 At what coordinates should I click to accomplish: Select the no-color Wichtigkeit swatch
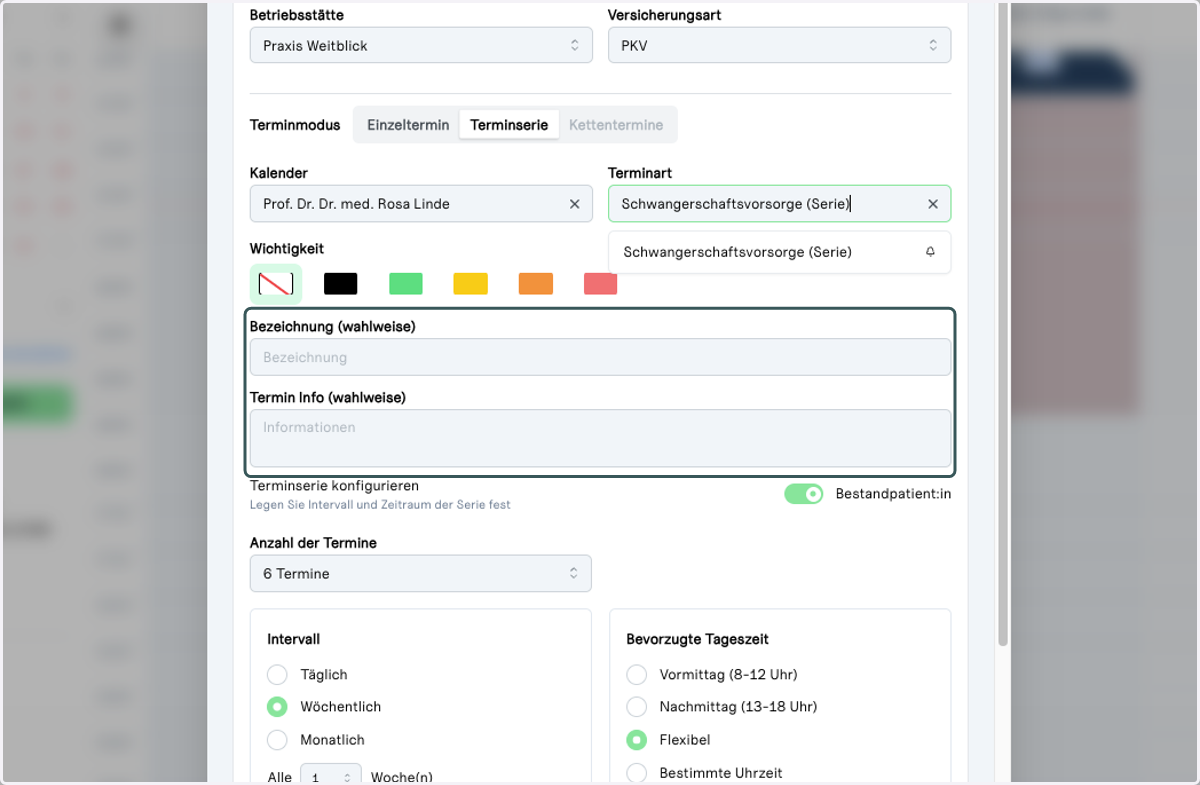click(276, 284)
